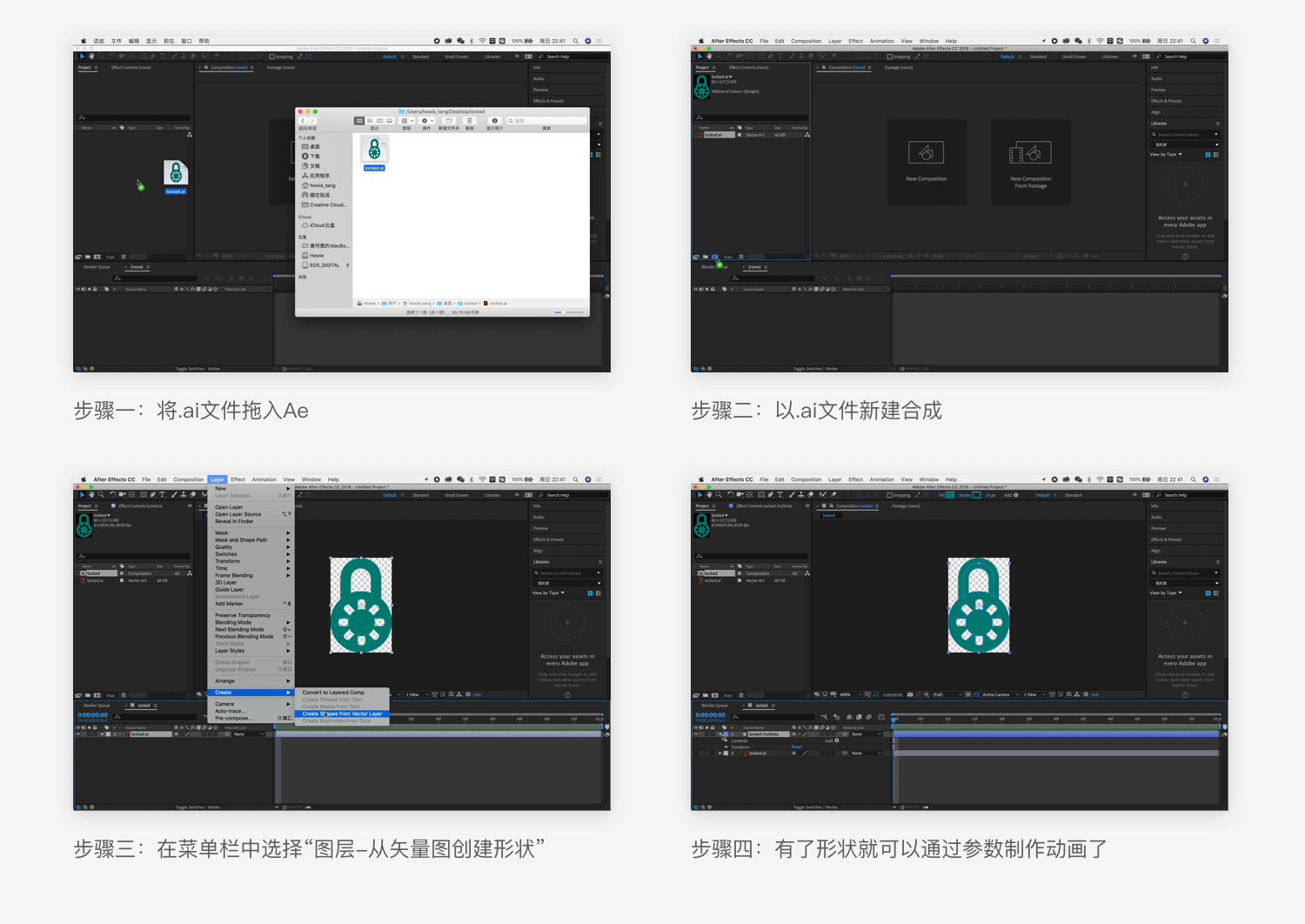Click New Composition From Footage in step two

click(x=1031, y=162)
